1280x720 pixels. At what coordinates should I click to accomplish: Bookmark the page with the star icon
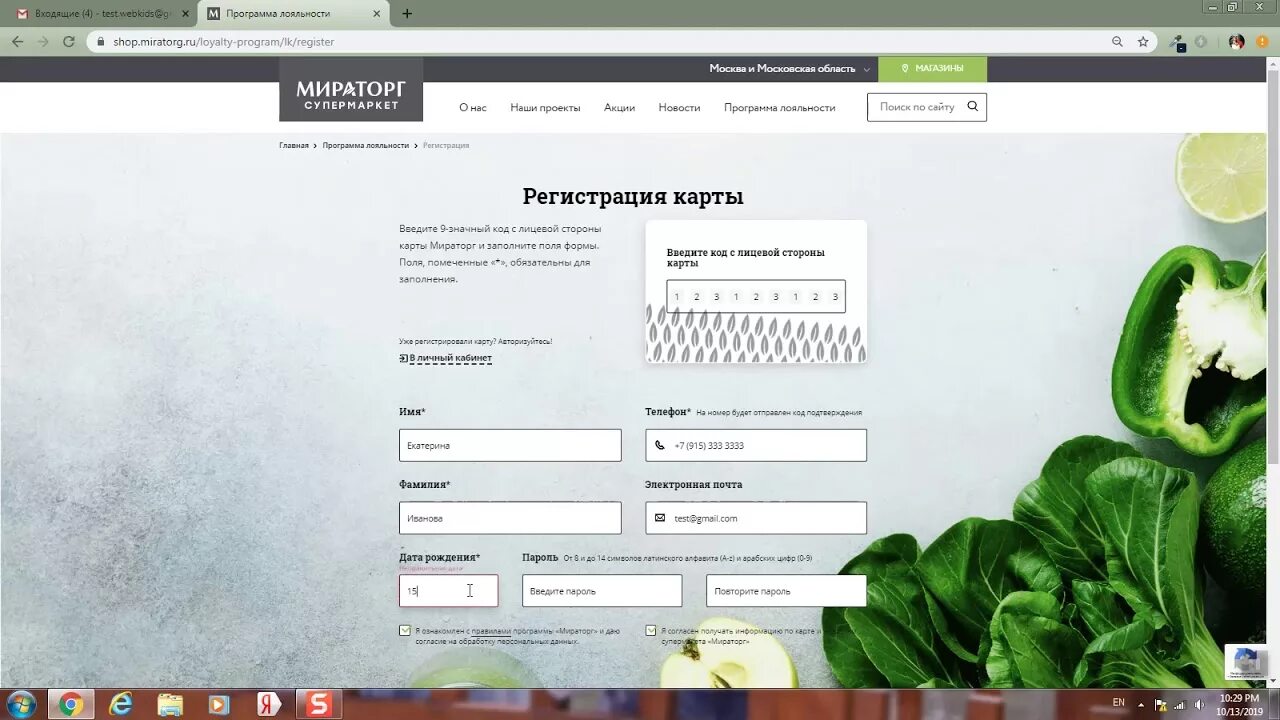[x=1143, y=41]
